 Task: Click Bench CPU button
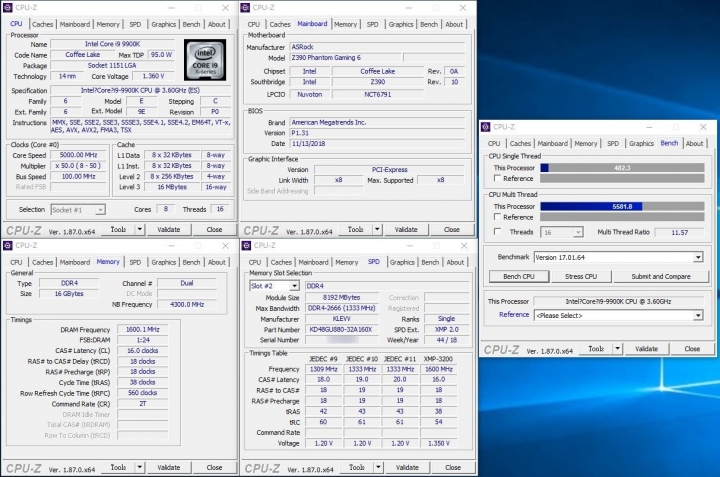tap(518, 276)
